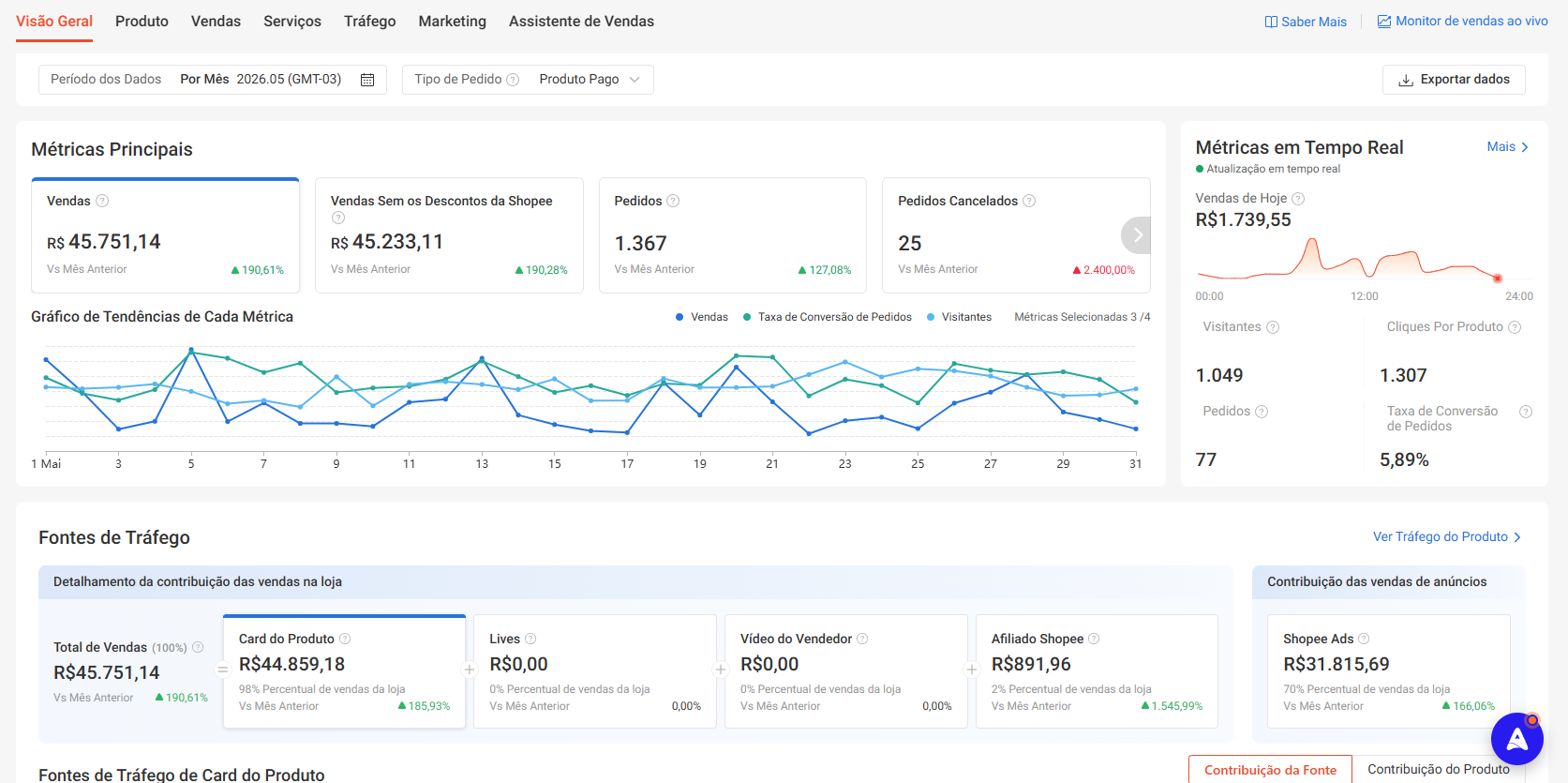
Task: Click the next metrics arrow button
Action: coord(1137,235)
